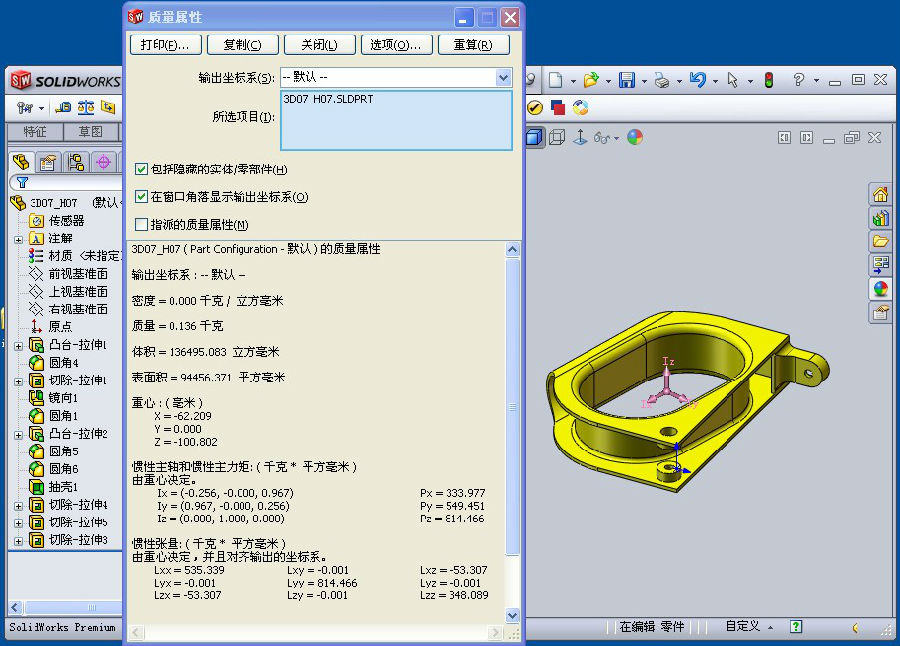The height and width of the screenshot is (646, 900).
Task: Uncheck 包括隐藏的实体/零部件 checkbox
Action: coord(141,170)
